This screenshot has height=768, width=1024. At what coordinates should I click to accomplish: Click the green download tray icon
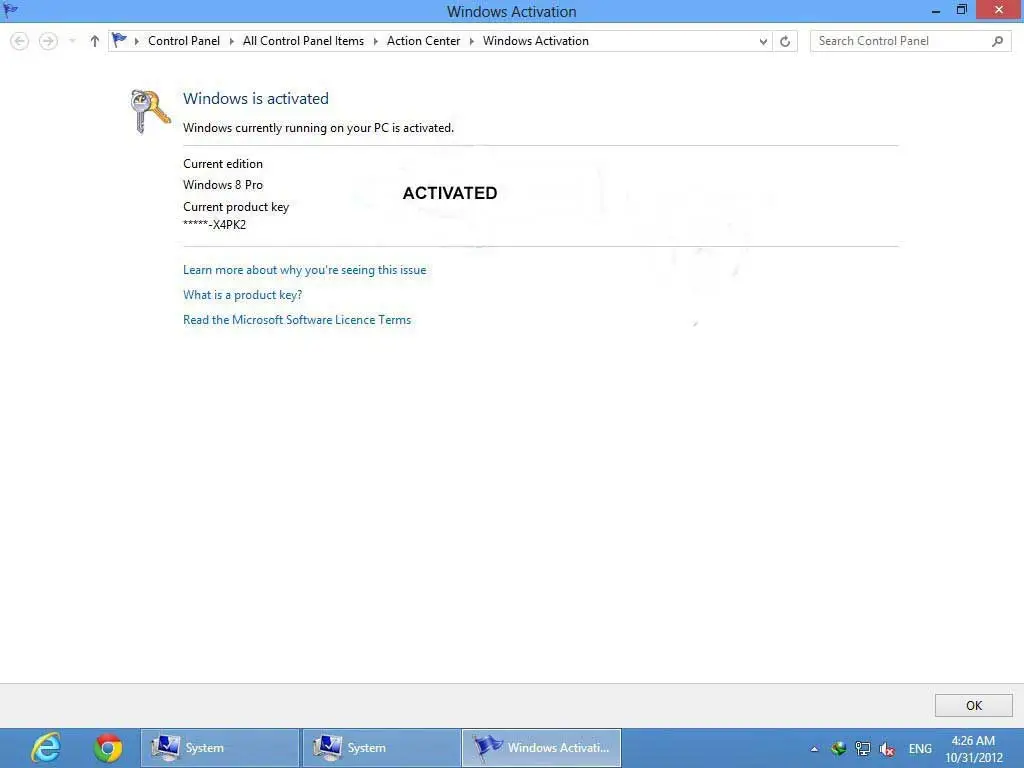[839, 748]
